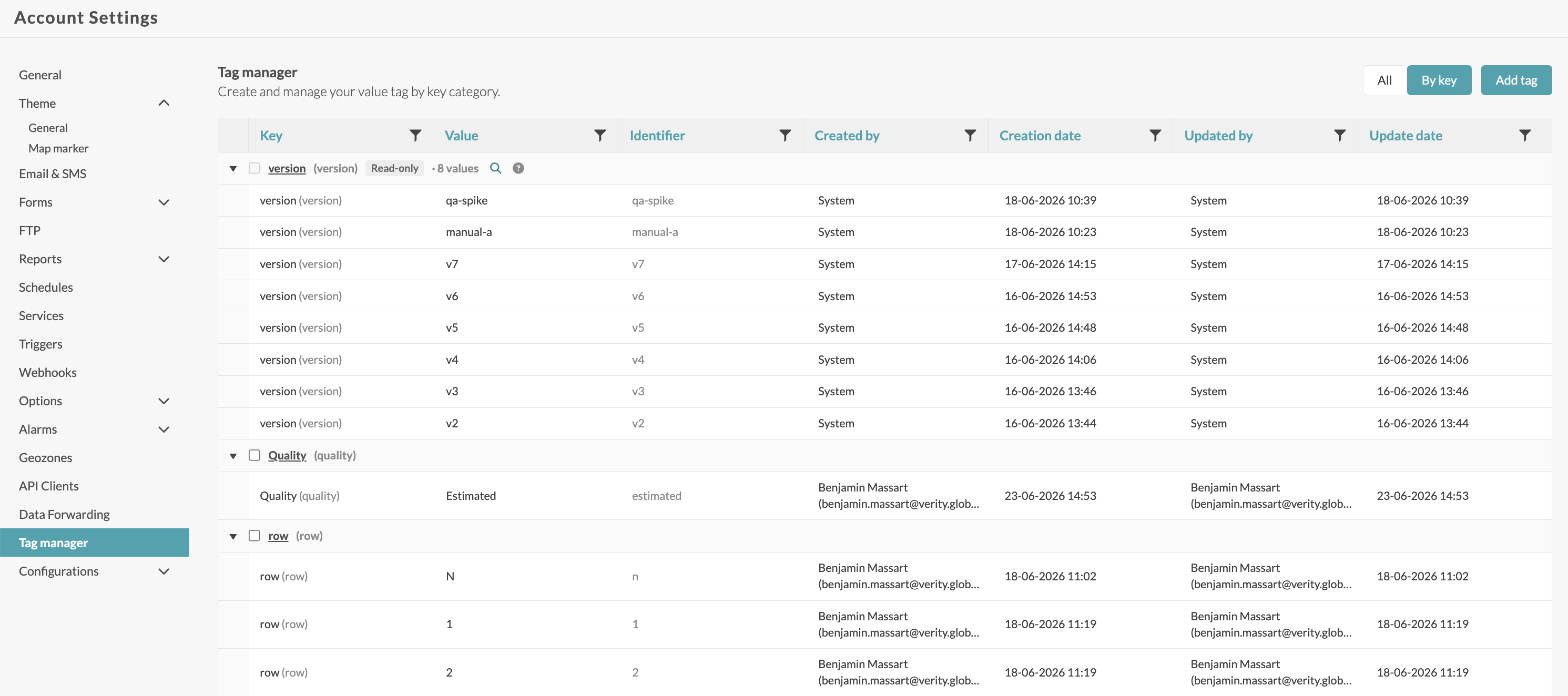Open Geozones settings
This screenshot has height=696, width=1568.
click(x=45, y=457)
